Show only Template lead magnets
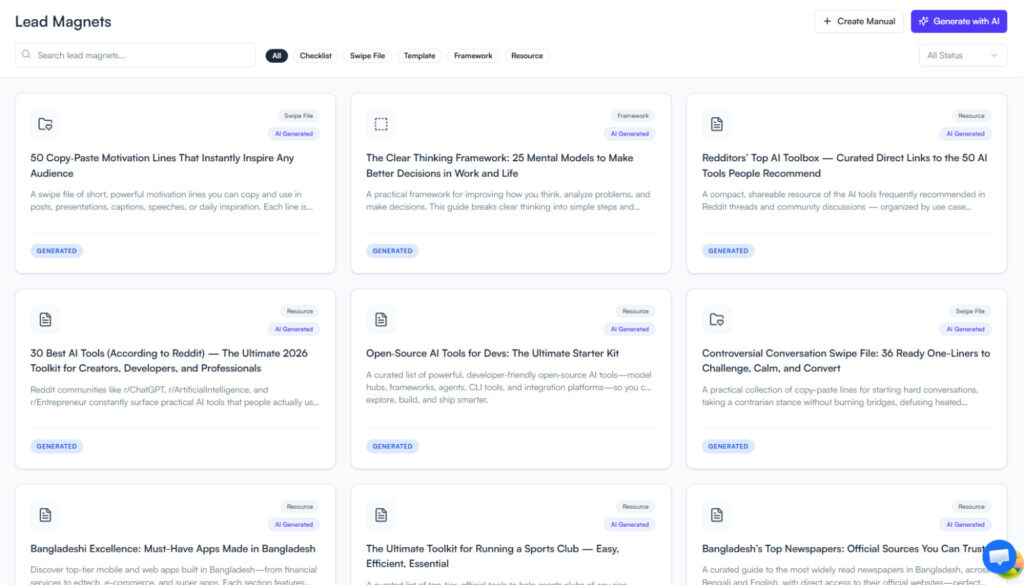1024x585 pixels. 419,56
